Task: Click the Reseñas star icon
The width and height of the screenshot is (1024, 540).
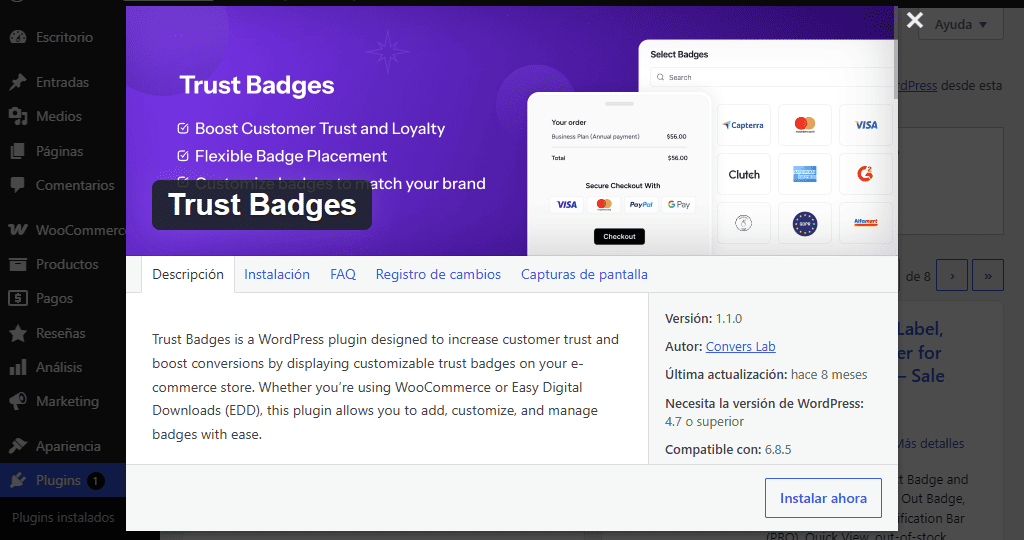Action: click(18, 333)
